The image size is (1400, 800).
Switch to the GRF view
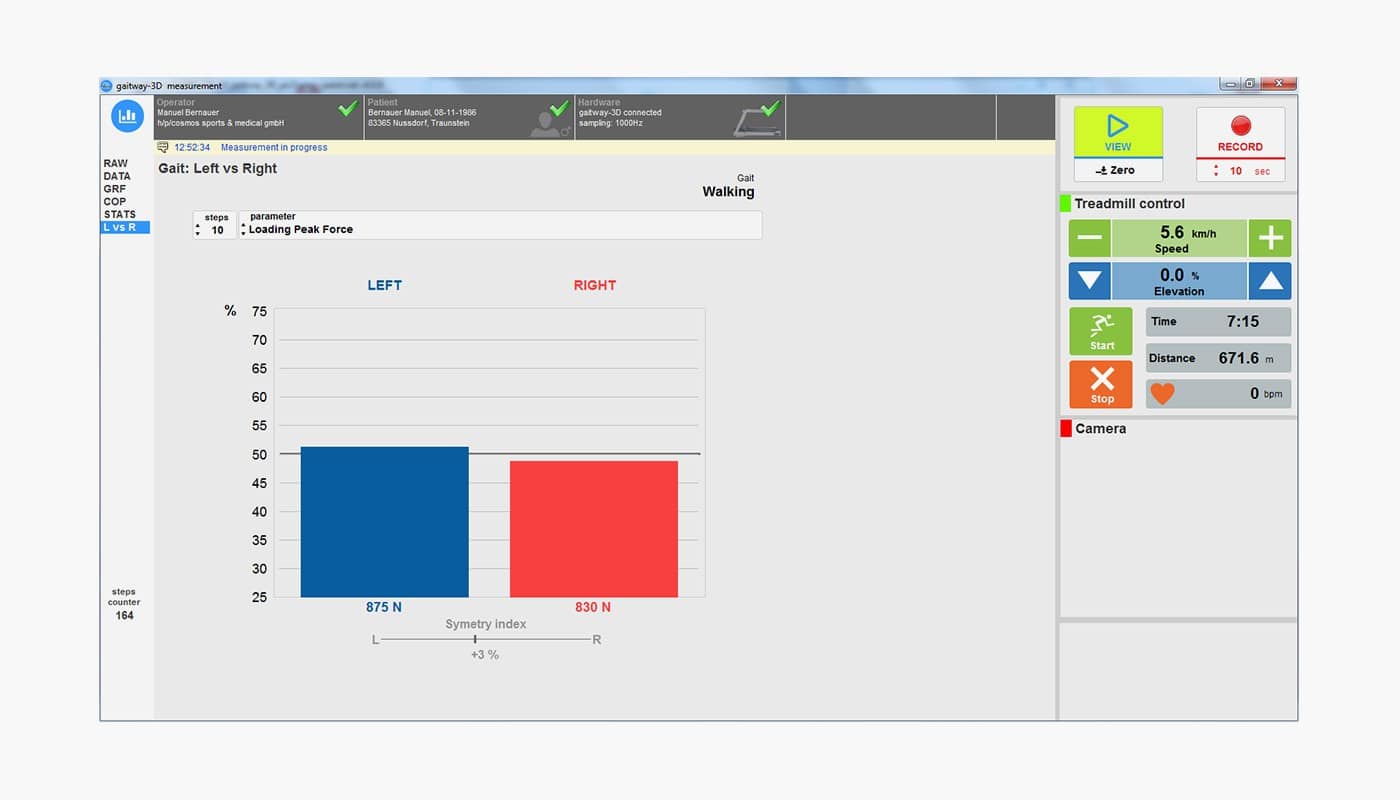pos(115,189)
